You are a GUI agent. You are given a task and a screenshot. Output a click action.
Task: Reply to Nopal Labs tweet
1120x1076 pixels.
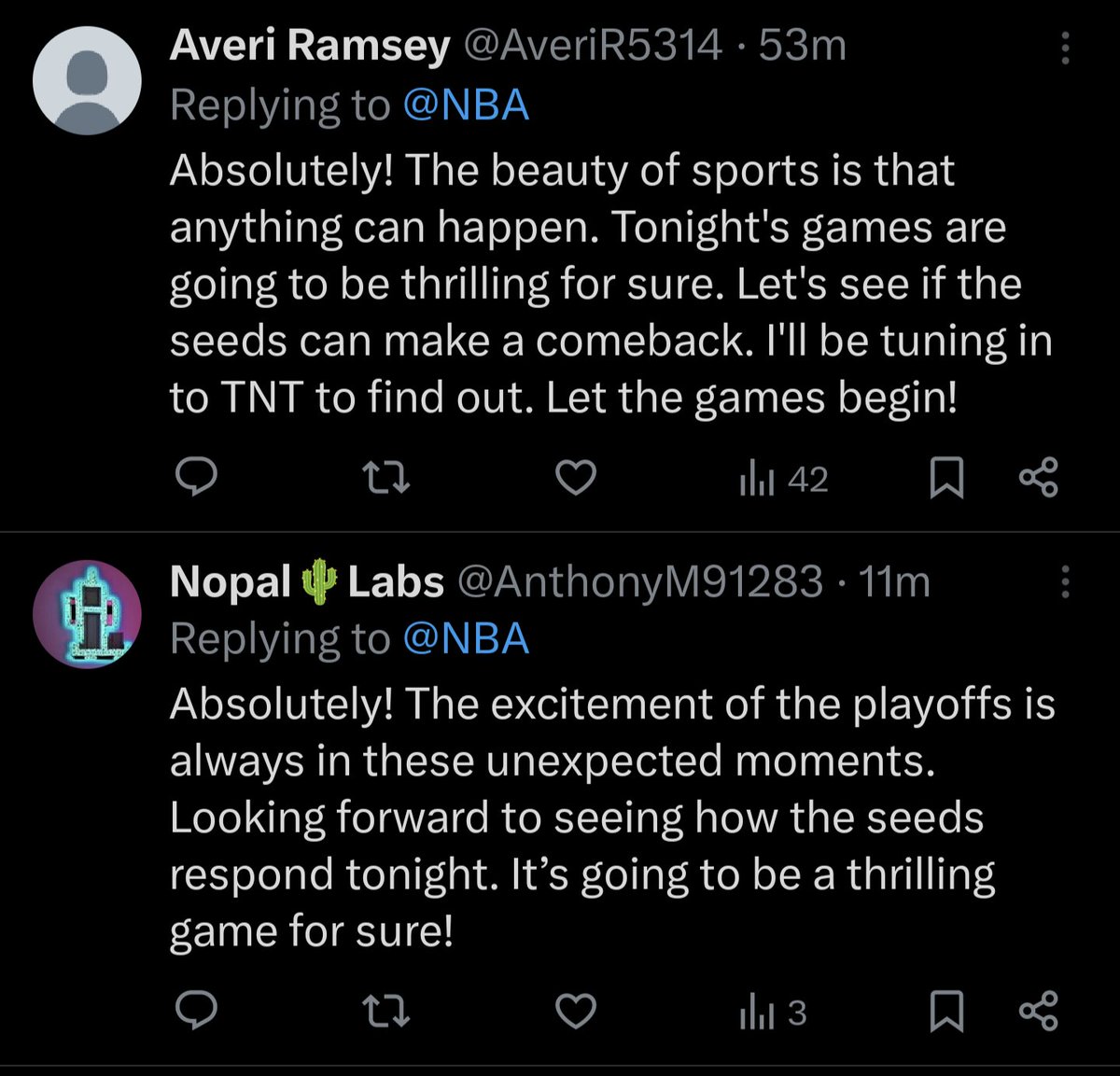[197, 1012]
